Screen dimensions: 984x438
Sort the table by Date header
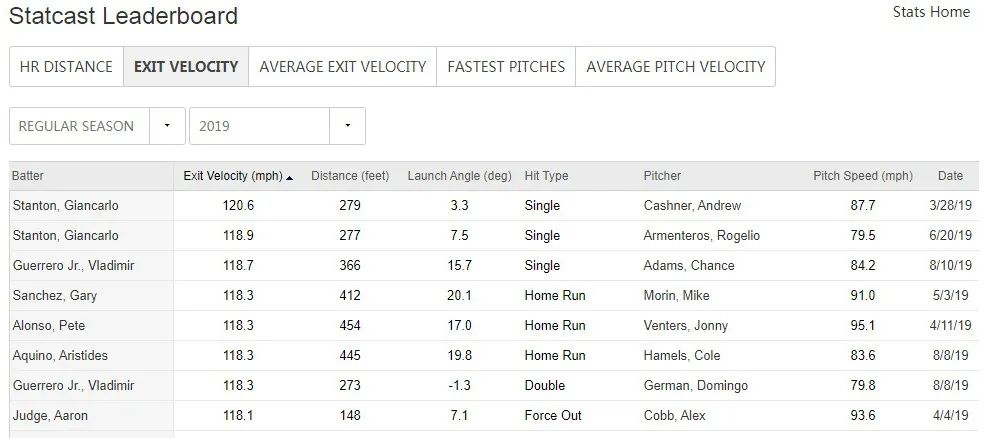[x=950, y=176]
